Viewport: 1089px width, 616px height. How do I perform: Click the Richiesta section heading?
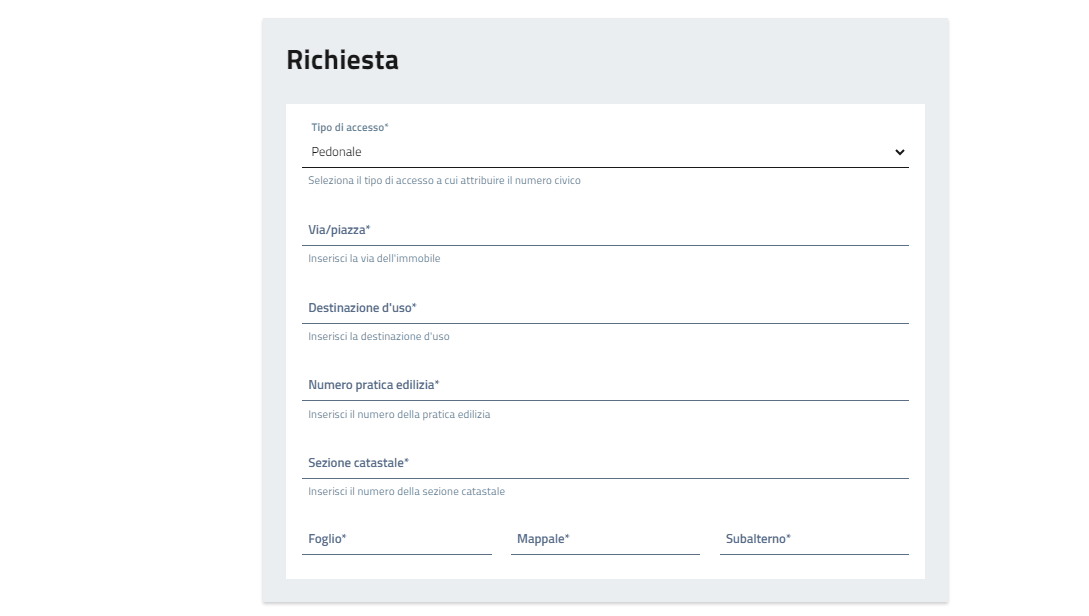(342, 60)
